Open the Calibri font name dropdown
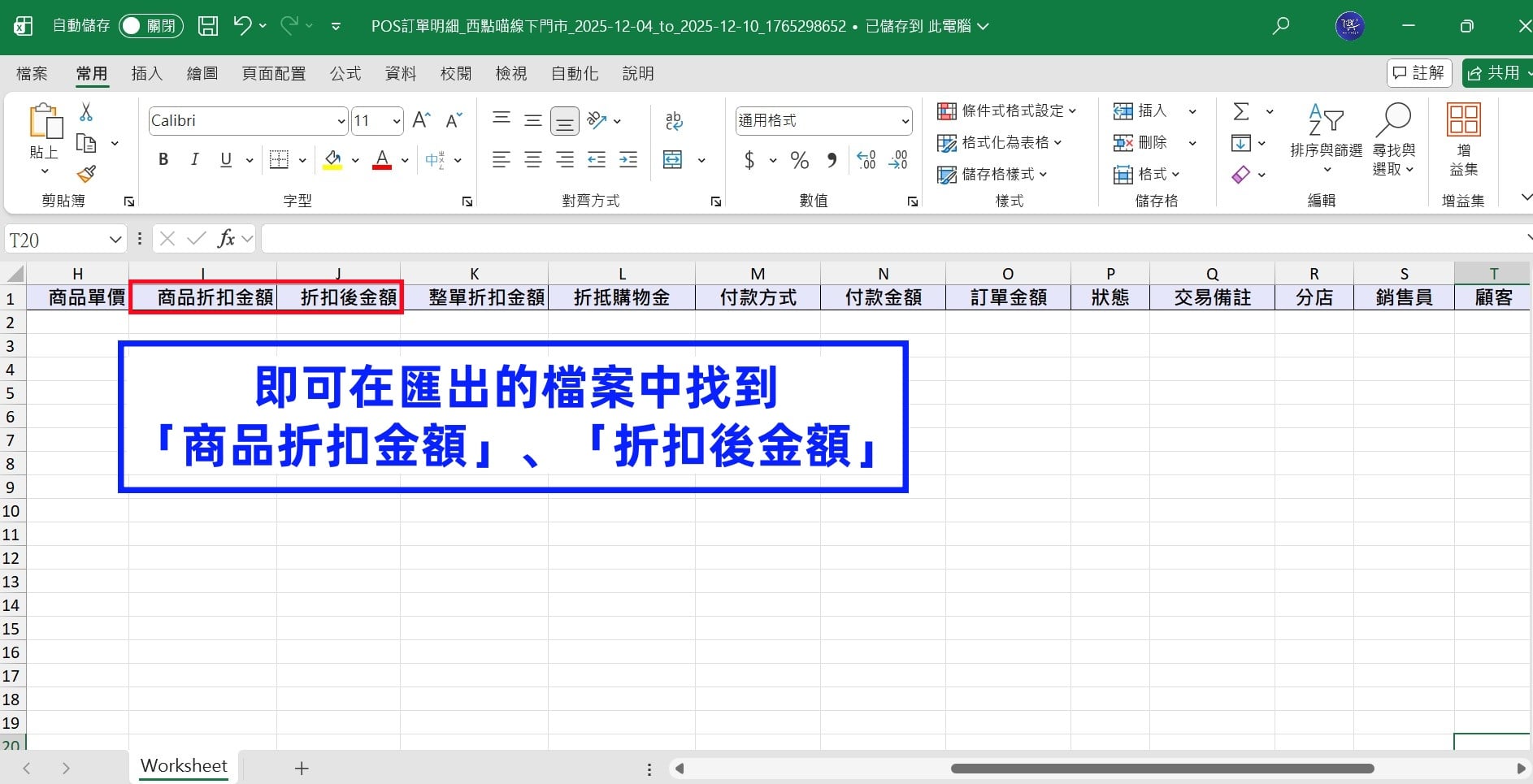 (x=341, y=121)
